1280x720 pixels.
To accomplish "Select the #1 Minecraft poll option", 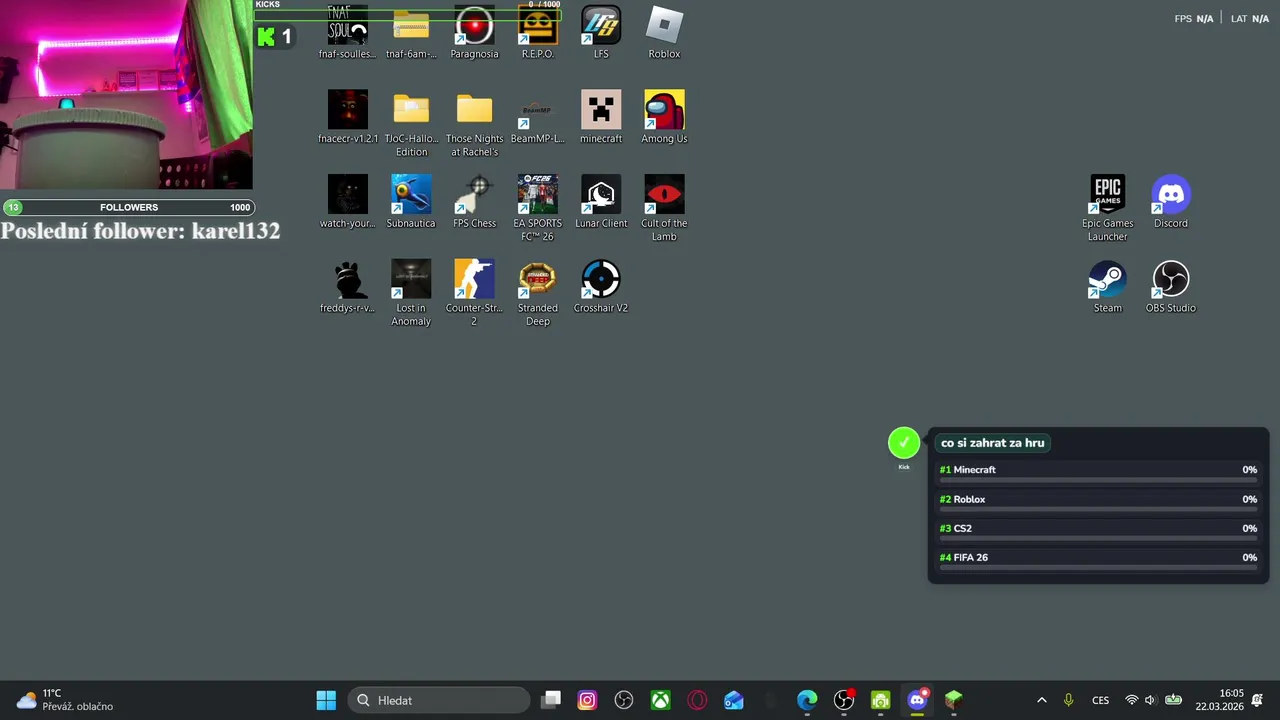I will (x=1098, y=472).
